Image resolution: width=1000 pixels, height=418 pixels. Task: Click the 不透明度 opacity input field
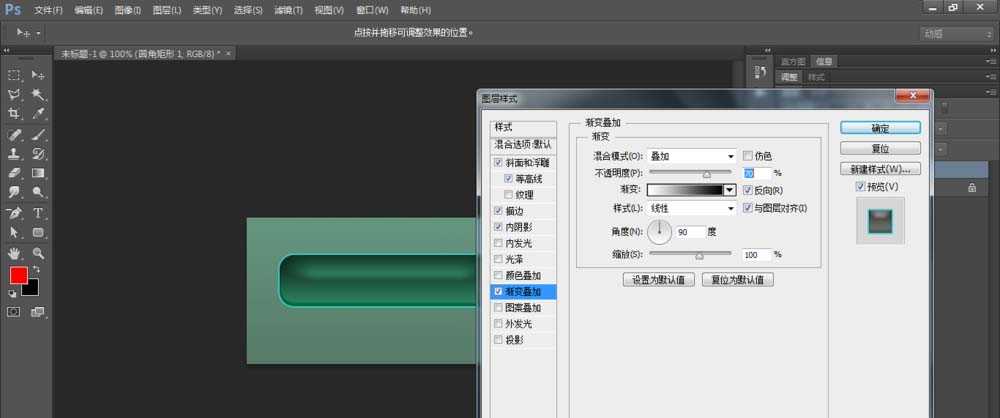[755, 173]
